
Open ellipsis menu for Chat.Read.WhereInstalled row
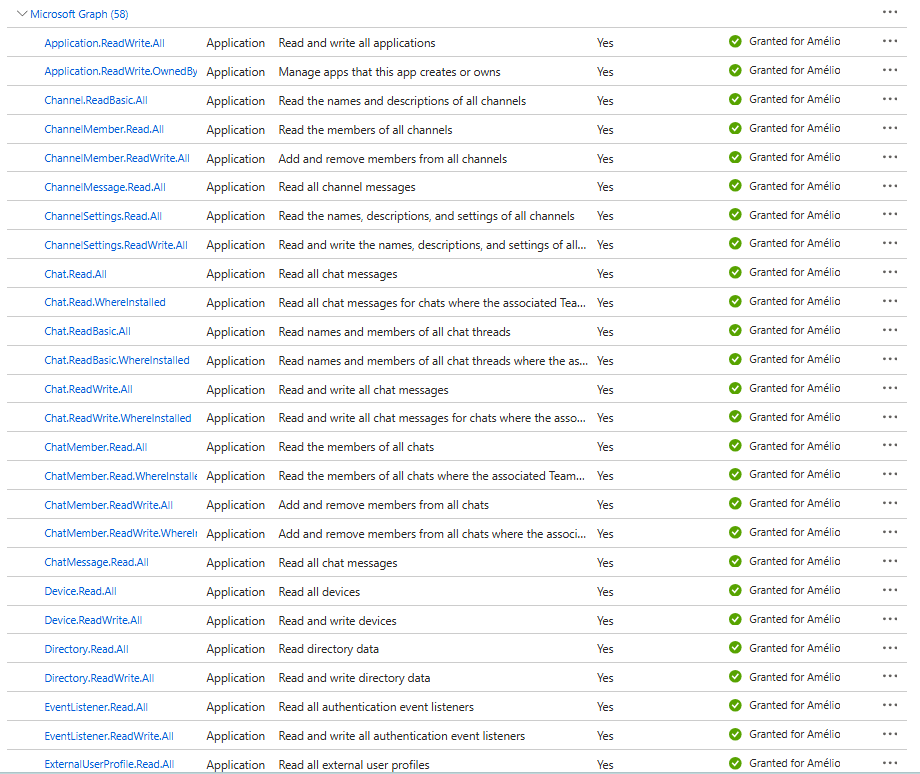click(889, 301)
